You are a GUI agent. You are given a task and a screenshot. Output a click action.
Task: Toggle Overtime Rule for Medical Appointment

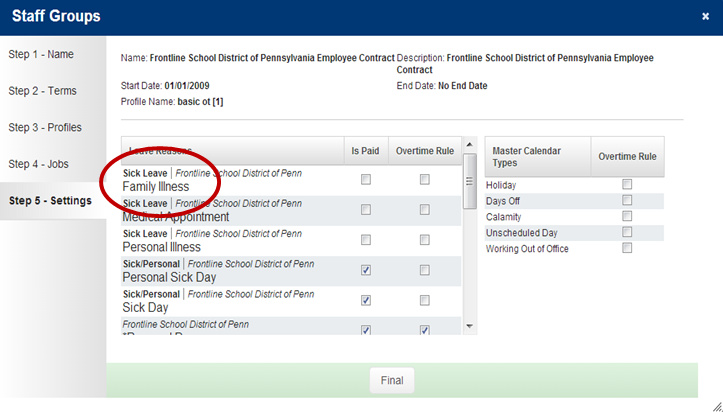425,210
